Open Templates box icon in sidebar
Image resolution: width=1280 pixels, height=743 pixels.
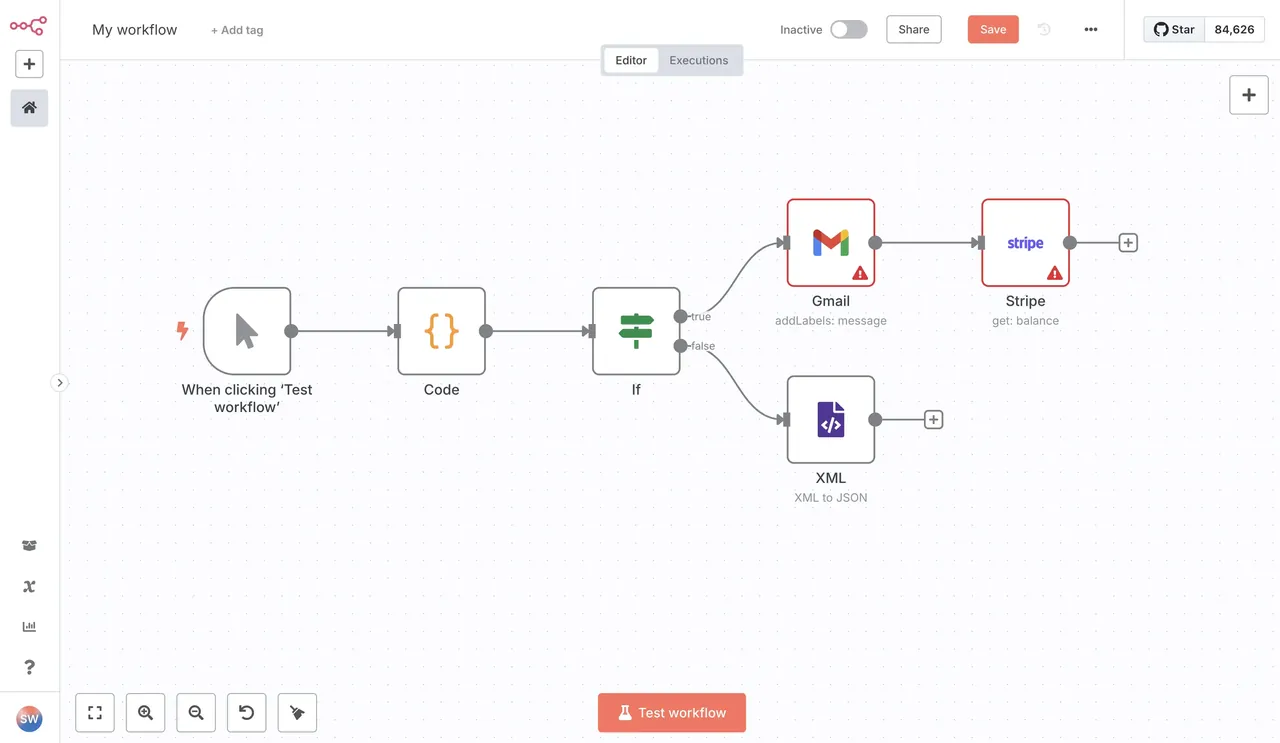tap(29, 546)
